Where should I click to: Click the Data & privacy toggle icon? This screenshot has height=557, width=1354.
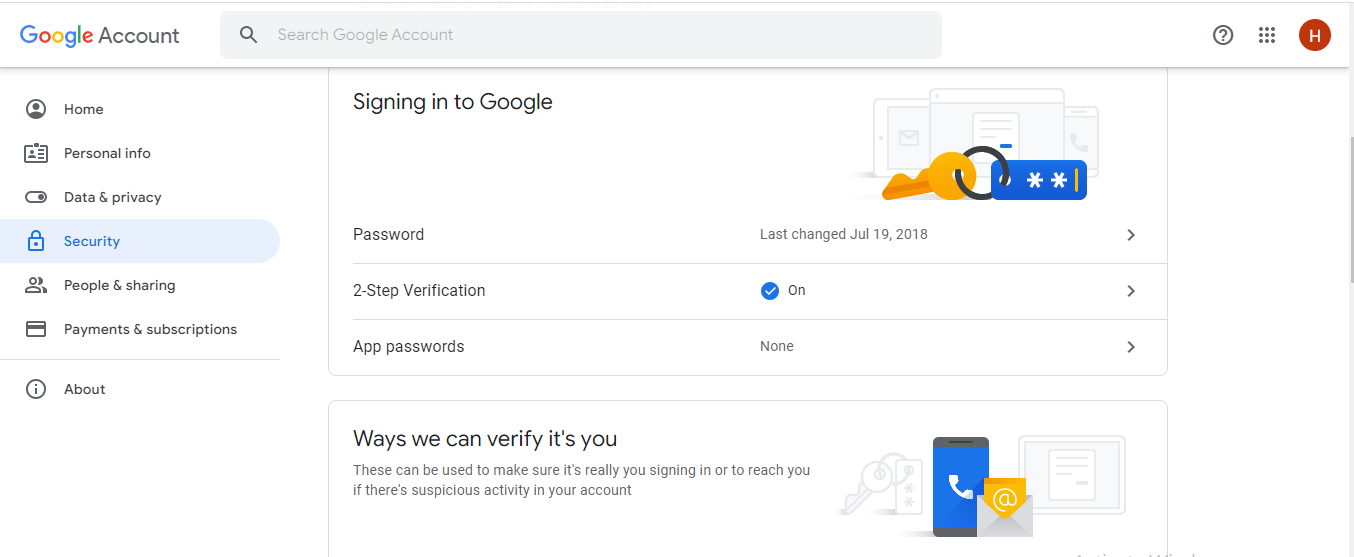36,197
